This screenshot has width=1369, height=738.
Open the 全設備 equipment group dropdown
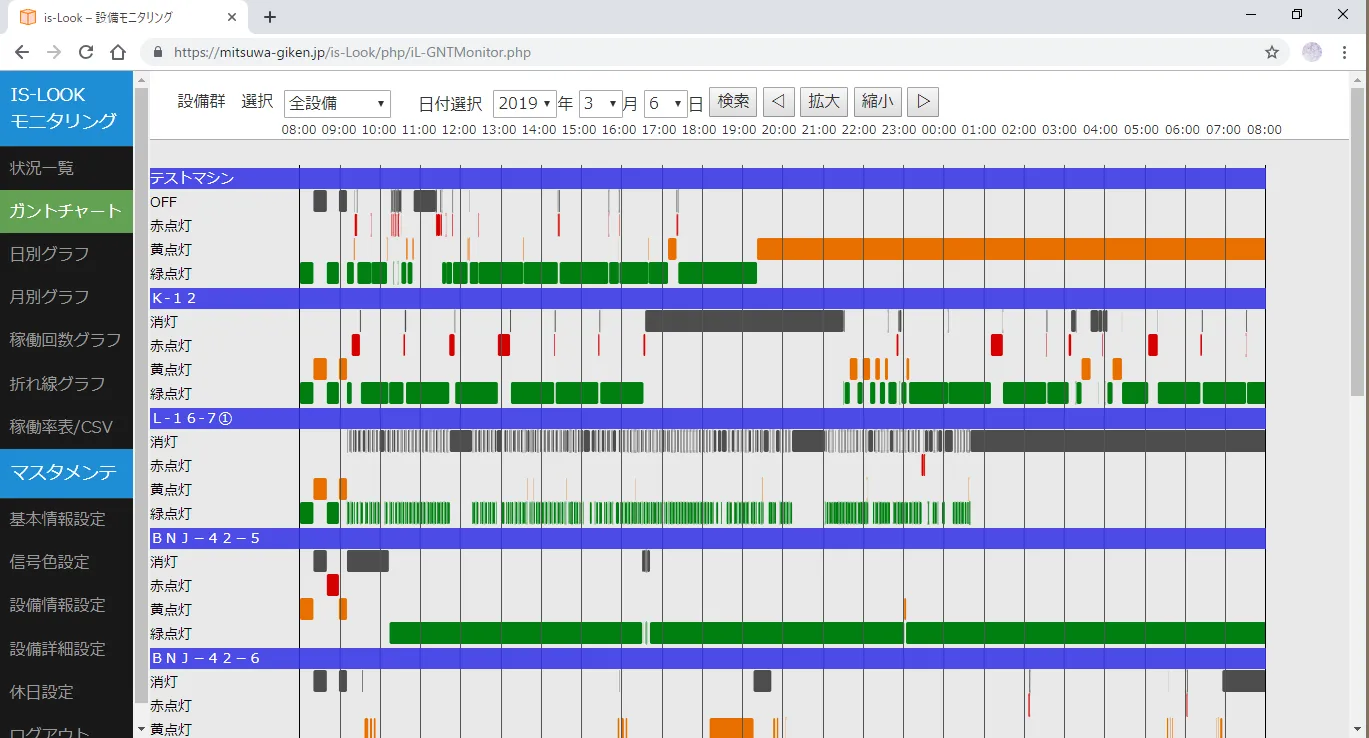pyautogui.click(x=337, y=103)
